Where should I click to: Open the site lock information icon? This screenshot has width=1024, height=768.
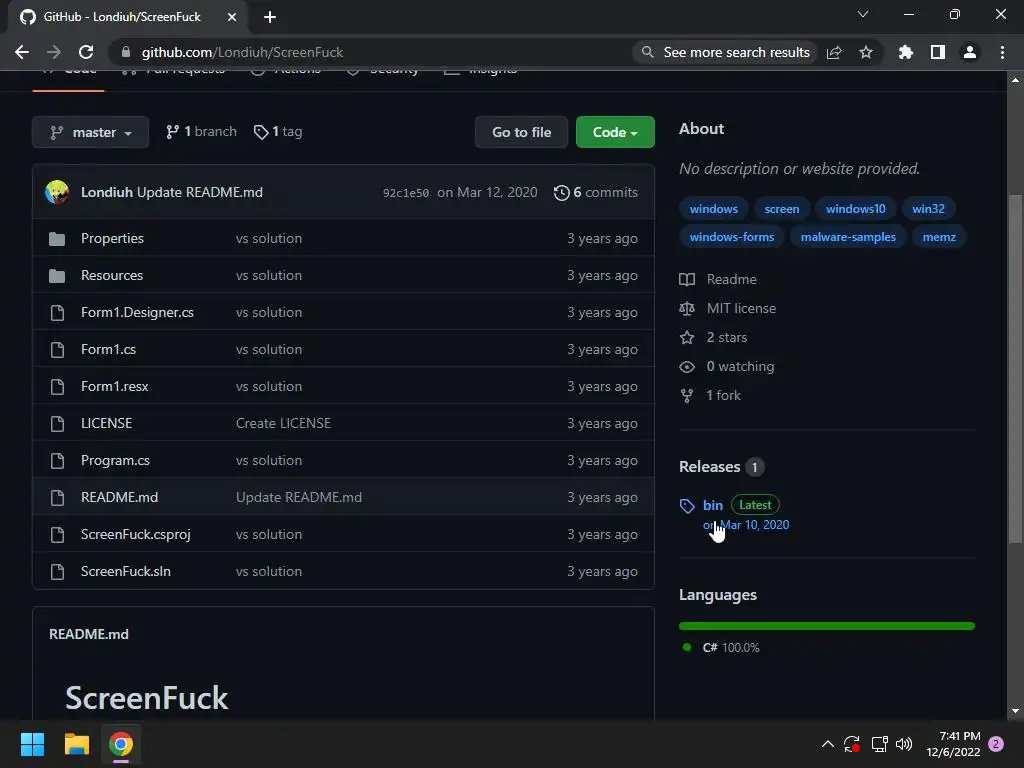click(127, 52)
